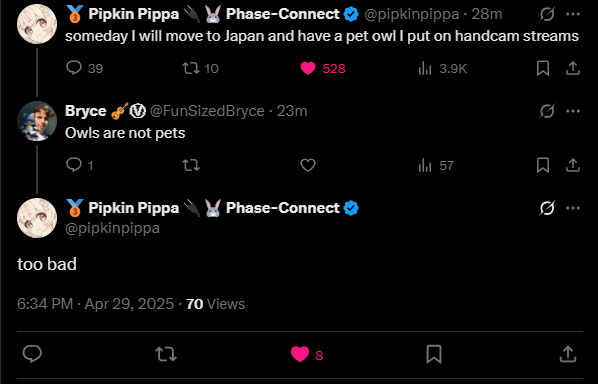Repost the tweet with 10 reposts
The height and width of the screenshot is (384, 598).
pos(200,68)
